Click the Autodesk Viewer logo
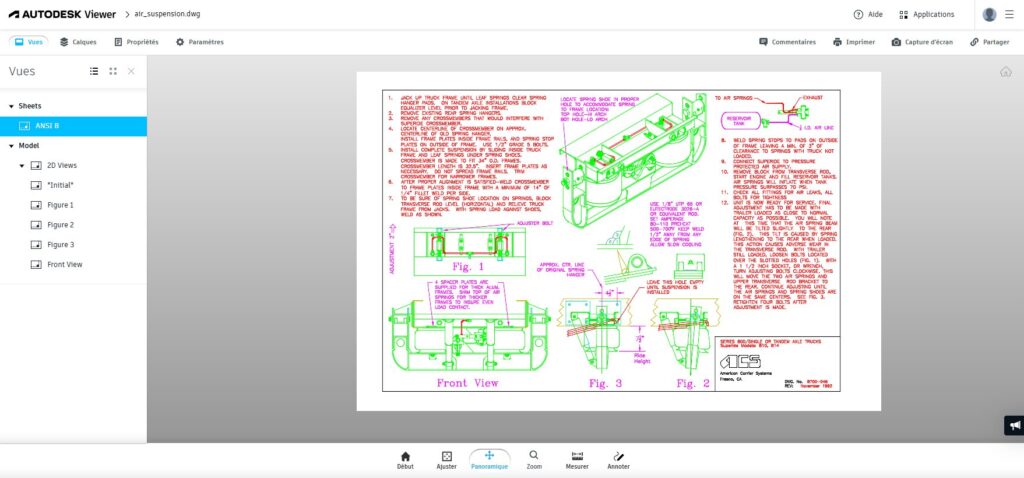Image resolution: width=1024 pixels, height=478 pixels. point(62,14)
